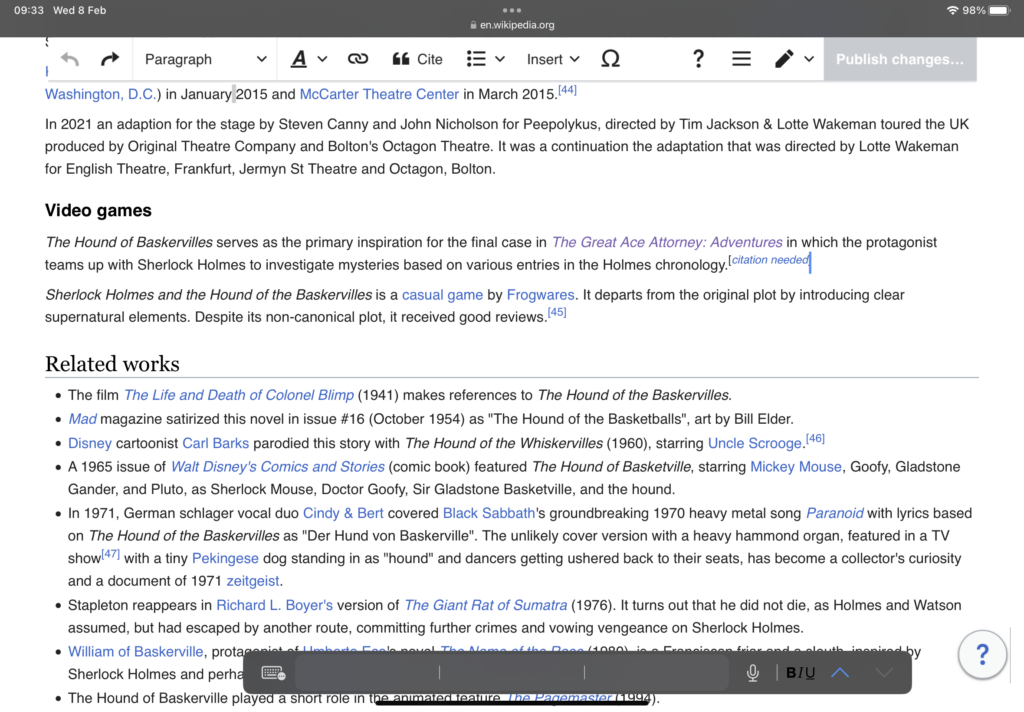1024x712 pixels.
Task: Open the Insert menu
Action: point(553,60)
